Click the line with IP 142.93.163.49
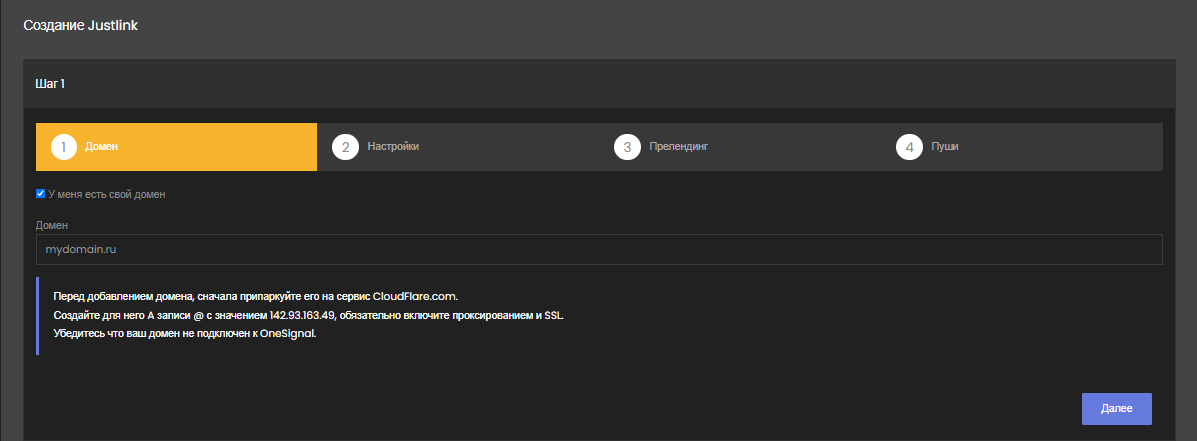The image size is (1197, 441). click(x=308, y=315)
